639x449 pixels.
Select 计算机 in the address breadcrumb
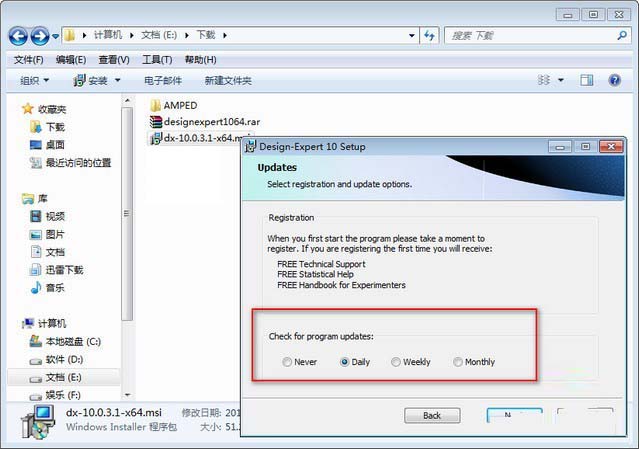coord(108,35)
